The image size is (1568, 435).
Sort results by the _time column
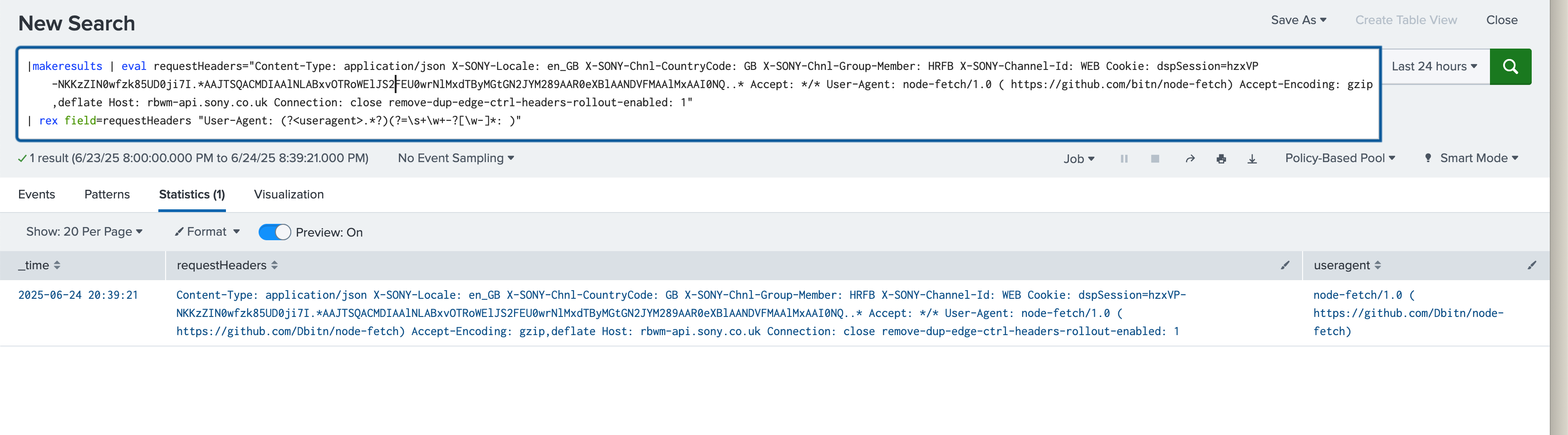point(58,265)
